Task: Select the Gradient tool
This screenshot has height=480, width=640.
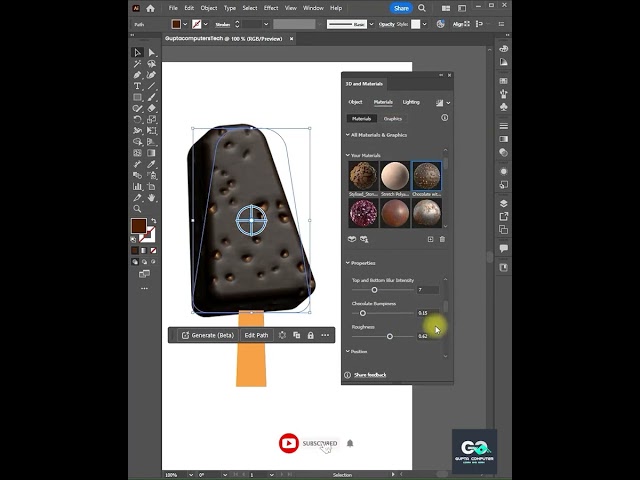Action: click(x=152, y=153)
